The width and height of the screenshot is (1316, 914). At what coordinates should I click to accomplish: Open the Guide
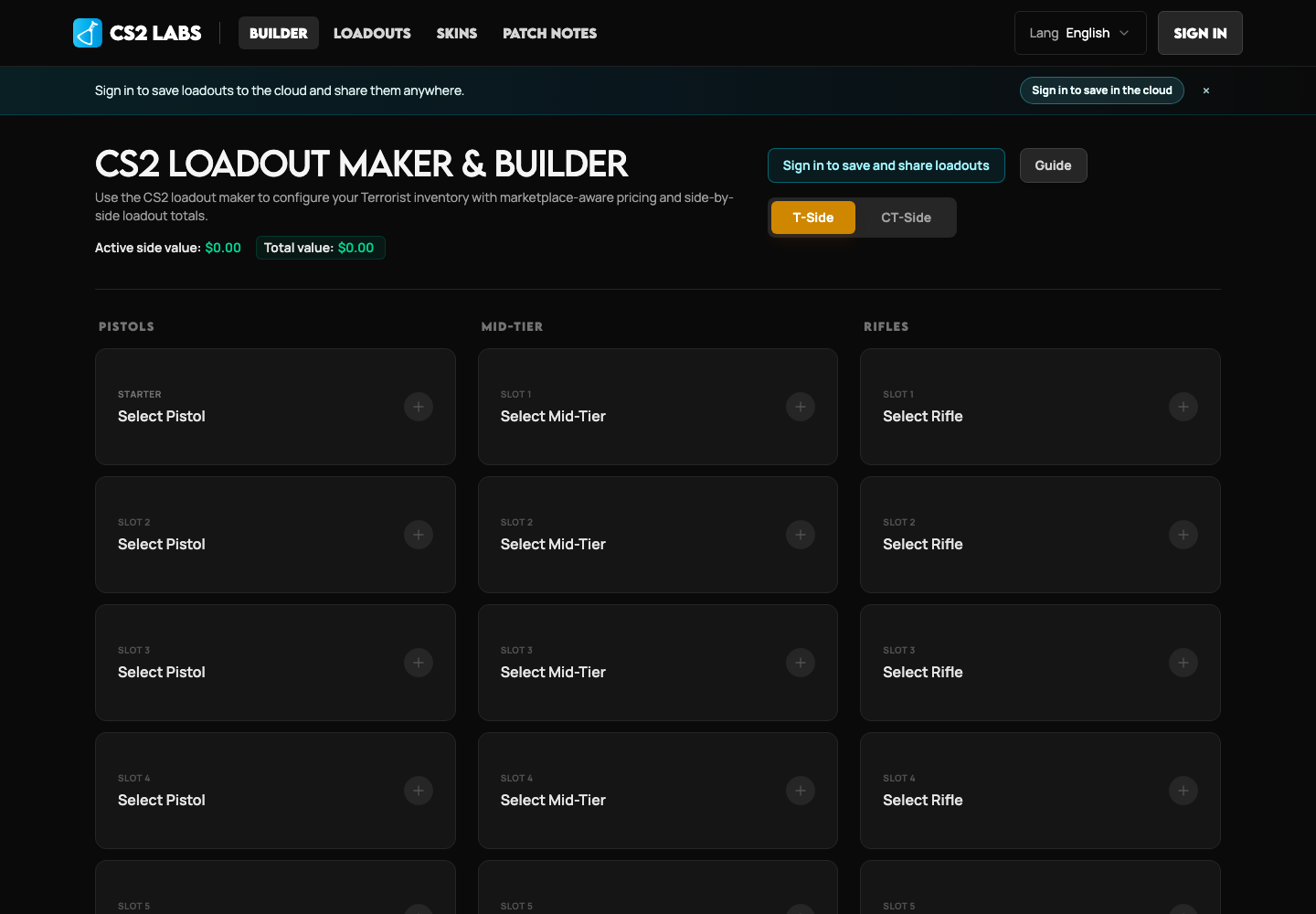click(x=1053, y=165)
